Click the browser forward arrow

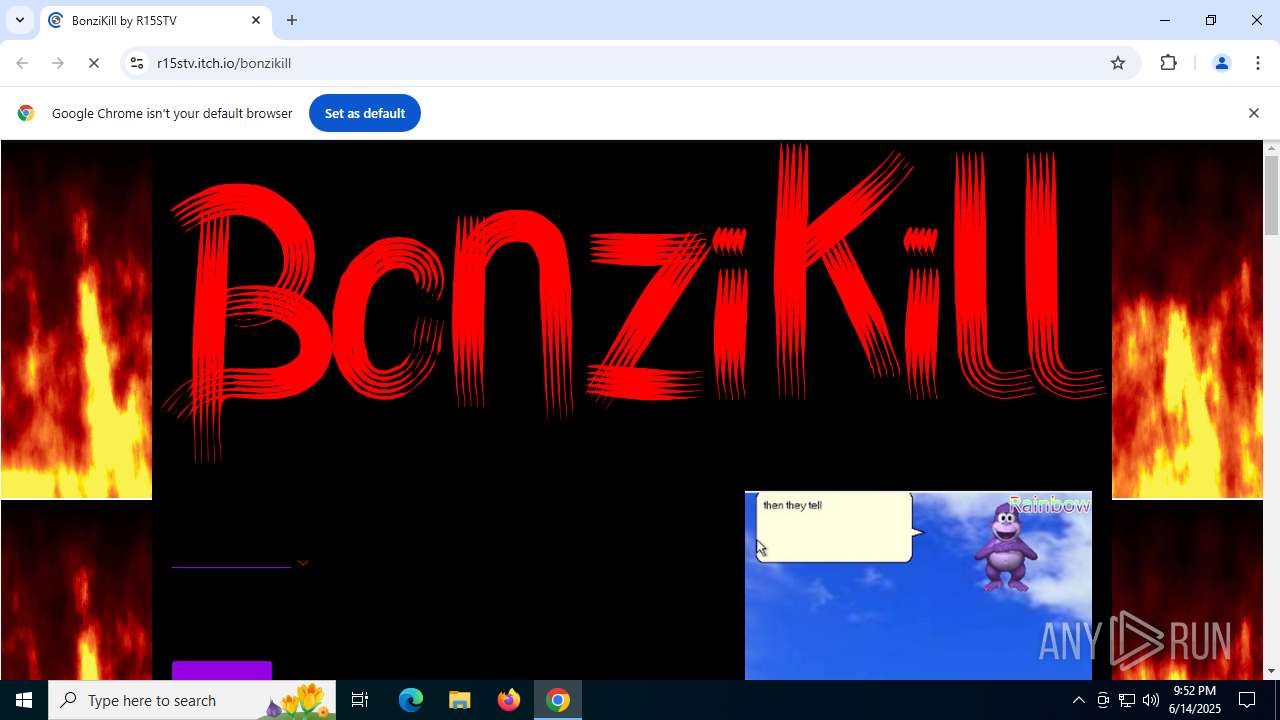click(58, 63)
